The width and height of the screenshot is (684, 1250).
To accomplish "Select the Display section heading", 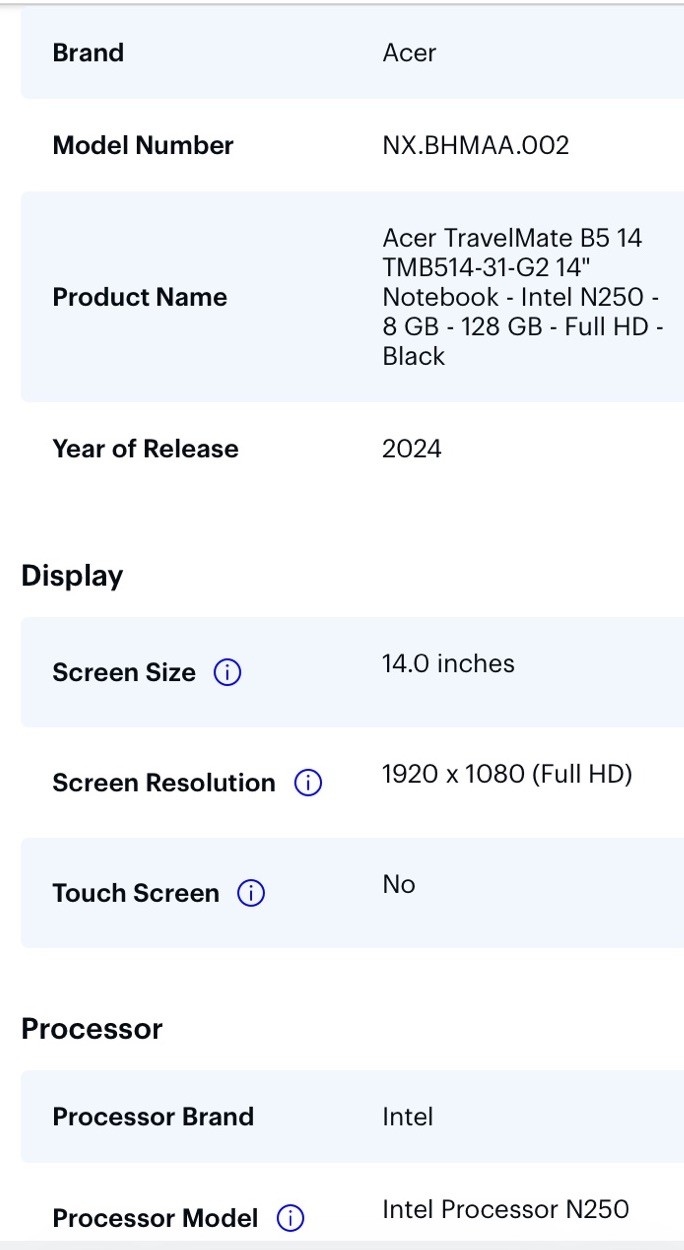I will pos(72,576).
